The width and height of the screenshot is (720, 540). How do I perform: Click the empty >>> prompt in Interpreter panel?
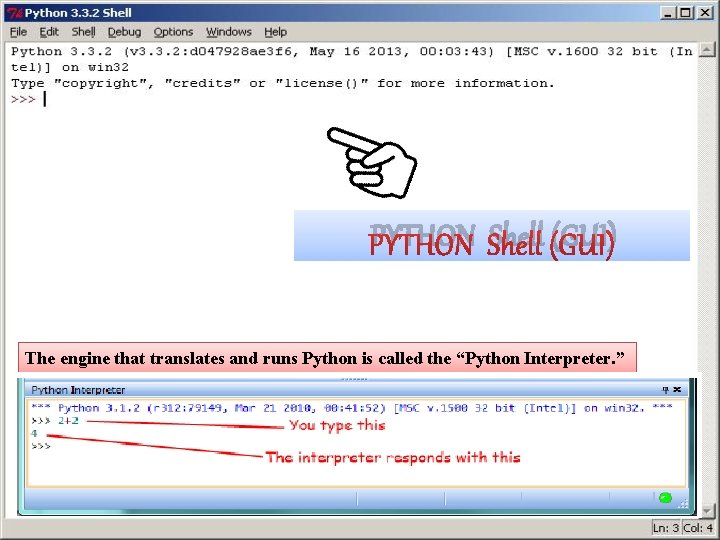tap(41, 446)
